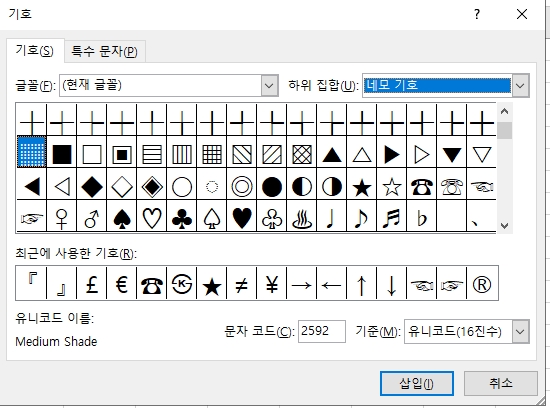550x408 pixels.
Task: Choose the female sign symbol
Action: (62, 219)
